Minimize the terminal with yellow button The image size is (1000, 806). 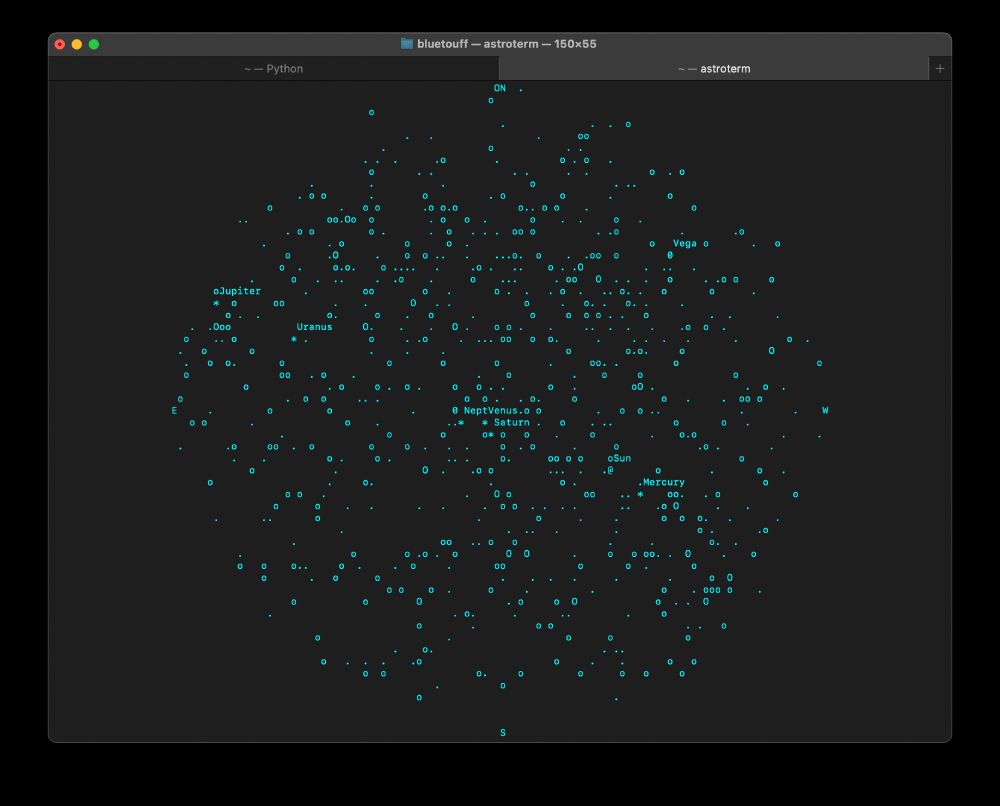pos(77,44)
